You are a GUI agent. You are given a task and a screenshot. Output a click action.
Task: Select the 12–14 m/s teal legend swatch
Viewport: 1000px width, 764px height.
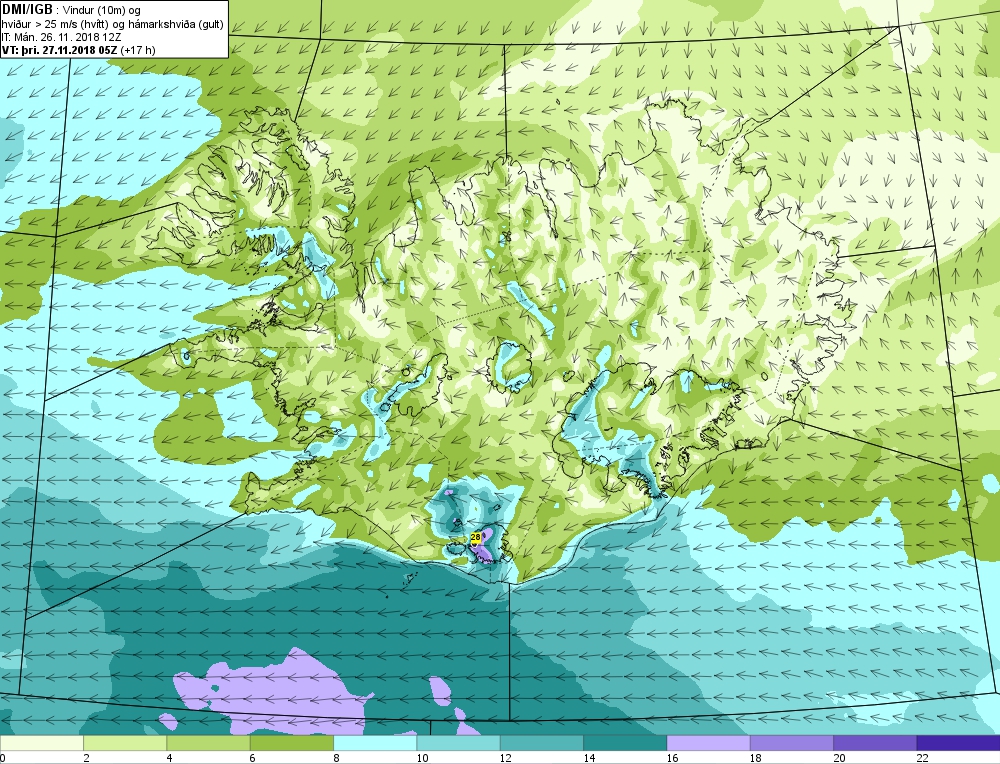[542, 743]
